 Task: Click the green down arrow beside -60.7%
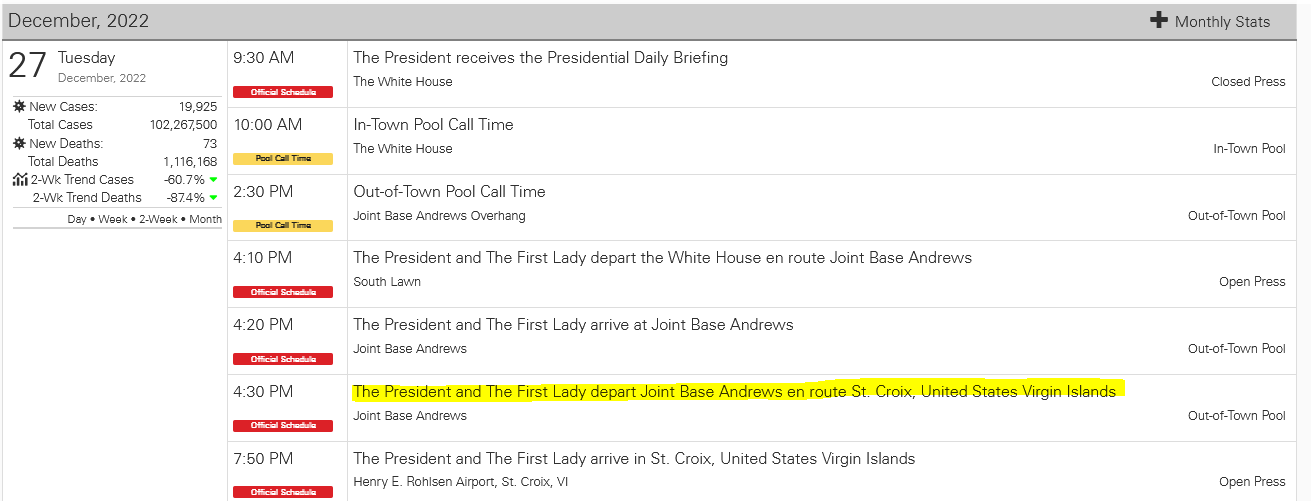[x=213, y=180]
